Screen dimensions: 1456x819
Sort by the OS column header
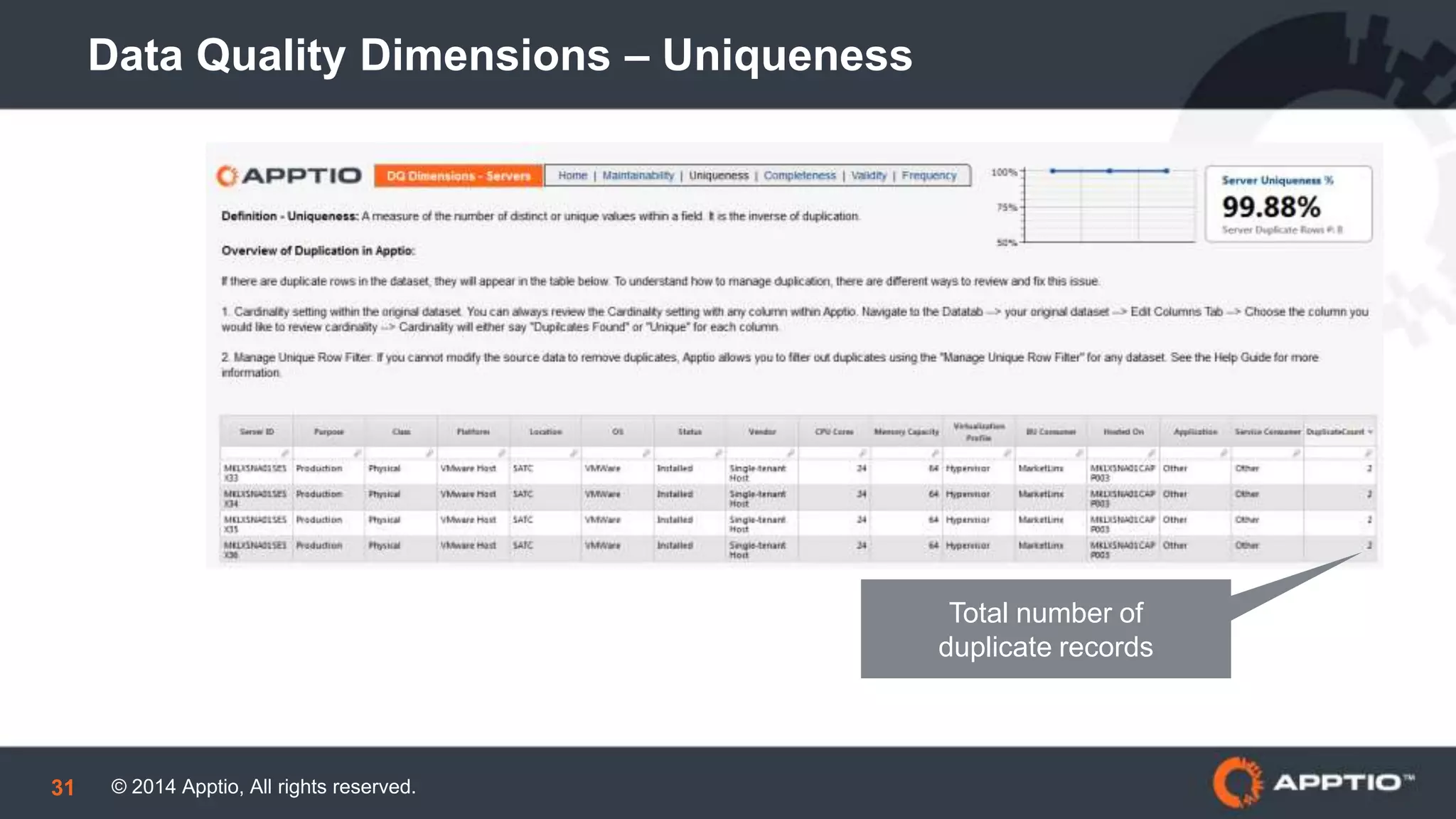click(618, 432)
